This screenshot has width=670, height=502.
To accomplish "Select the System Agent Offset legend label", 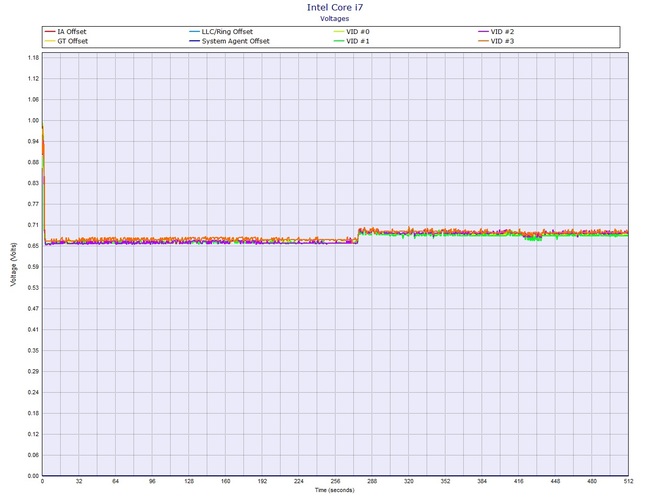I will point(235,41).
